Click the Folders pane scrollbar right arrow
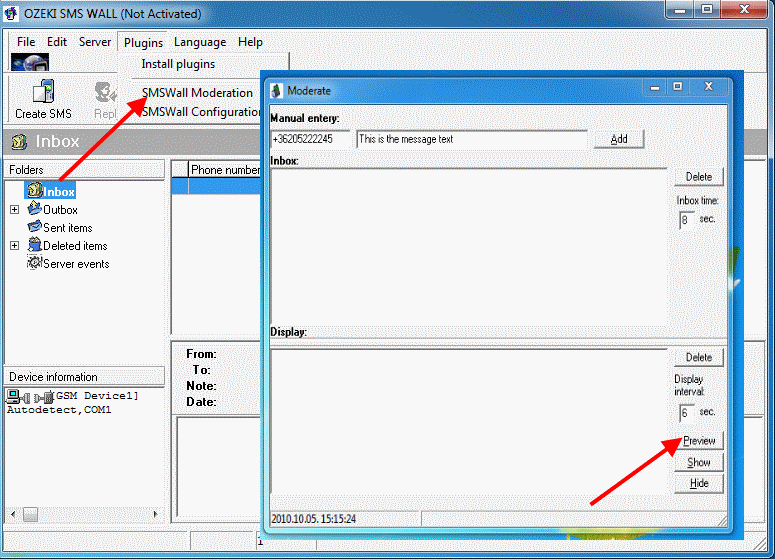 [156, 515]
